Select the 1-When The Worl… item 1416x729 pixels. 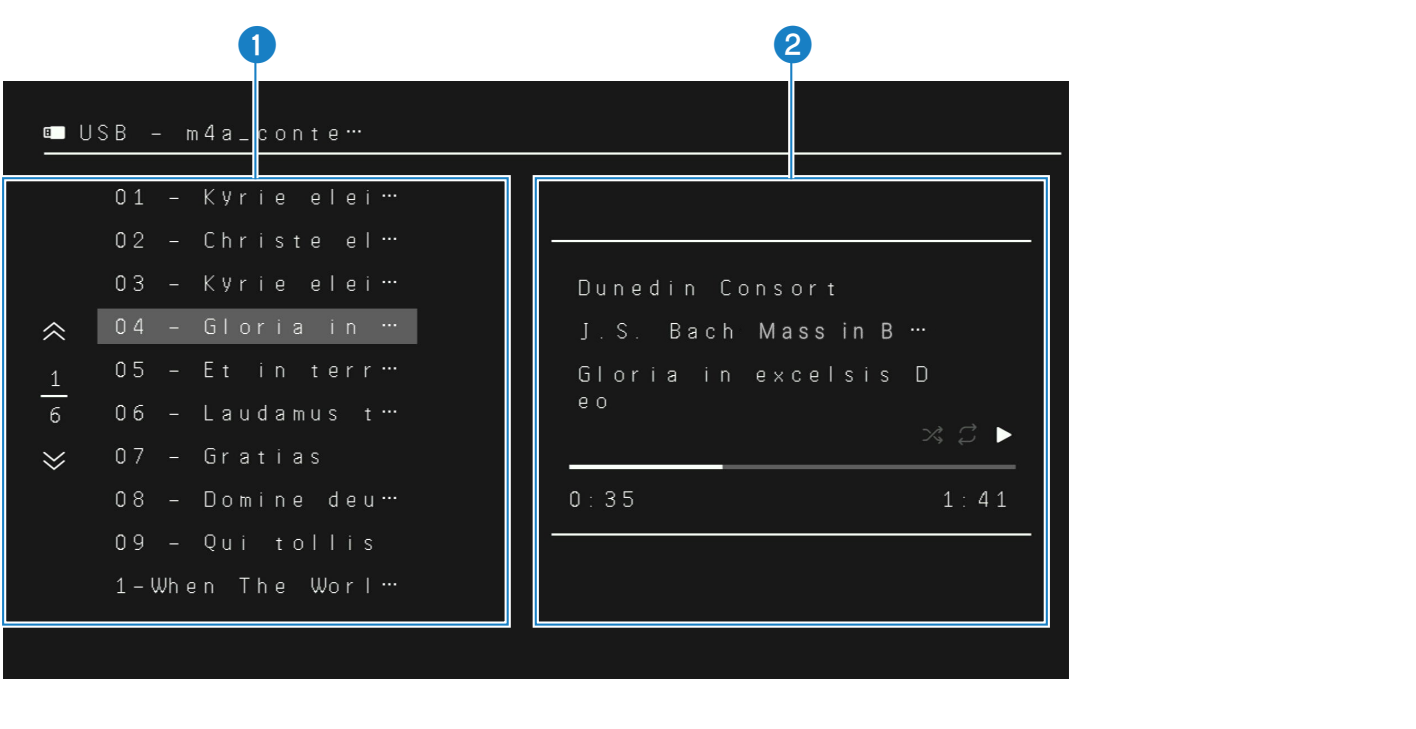(257, 586)
